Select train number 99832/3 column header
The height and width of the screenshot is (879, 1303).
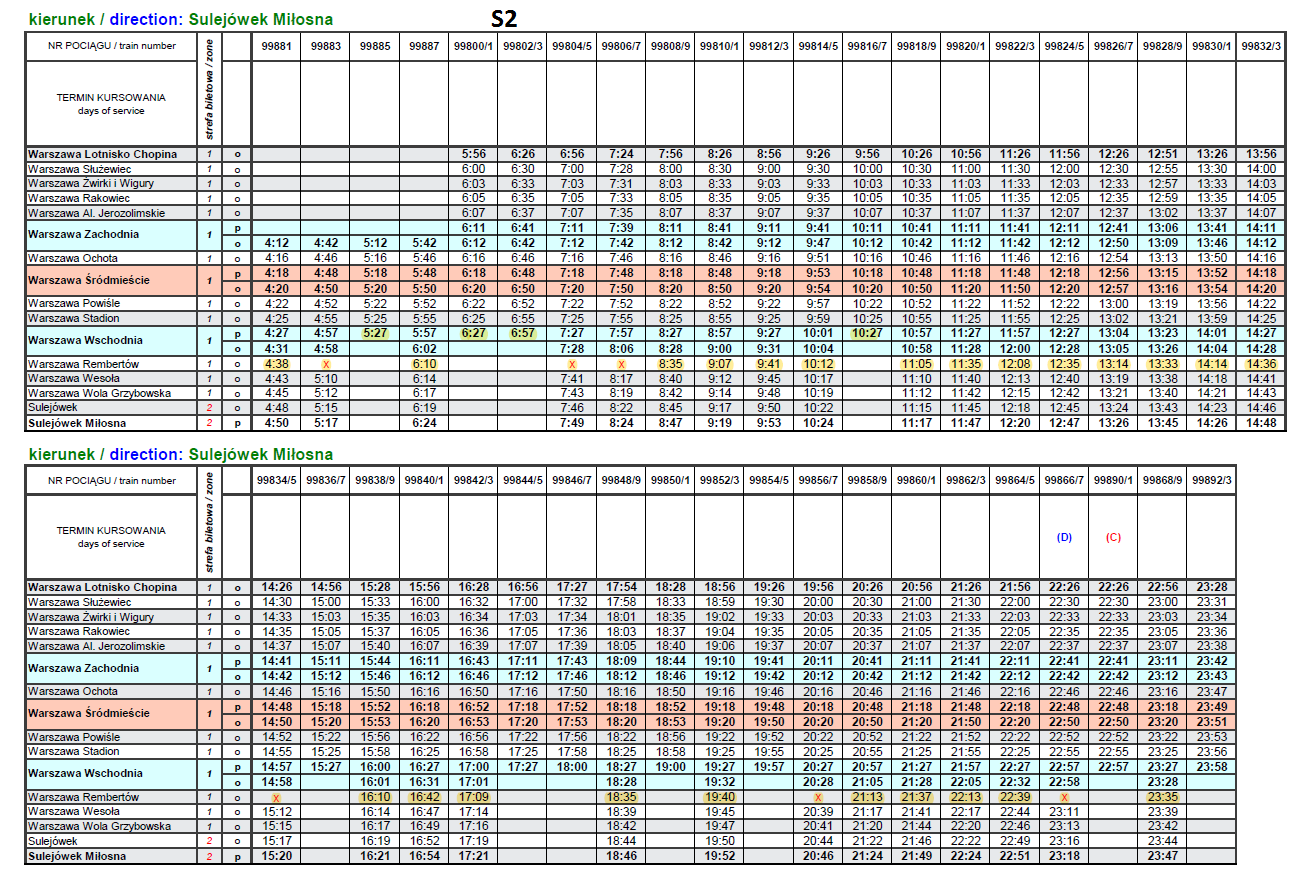tap(1260, 46)
